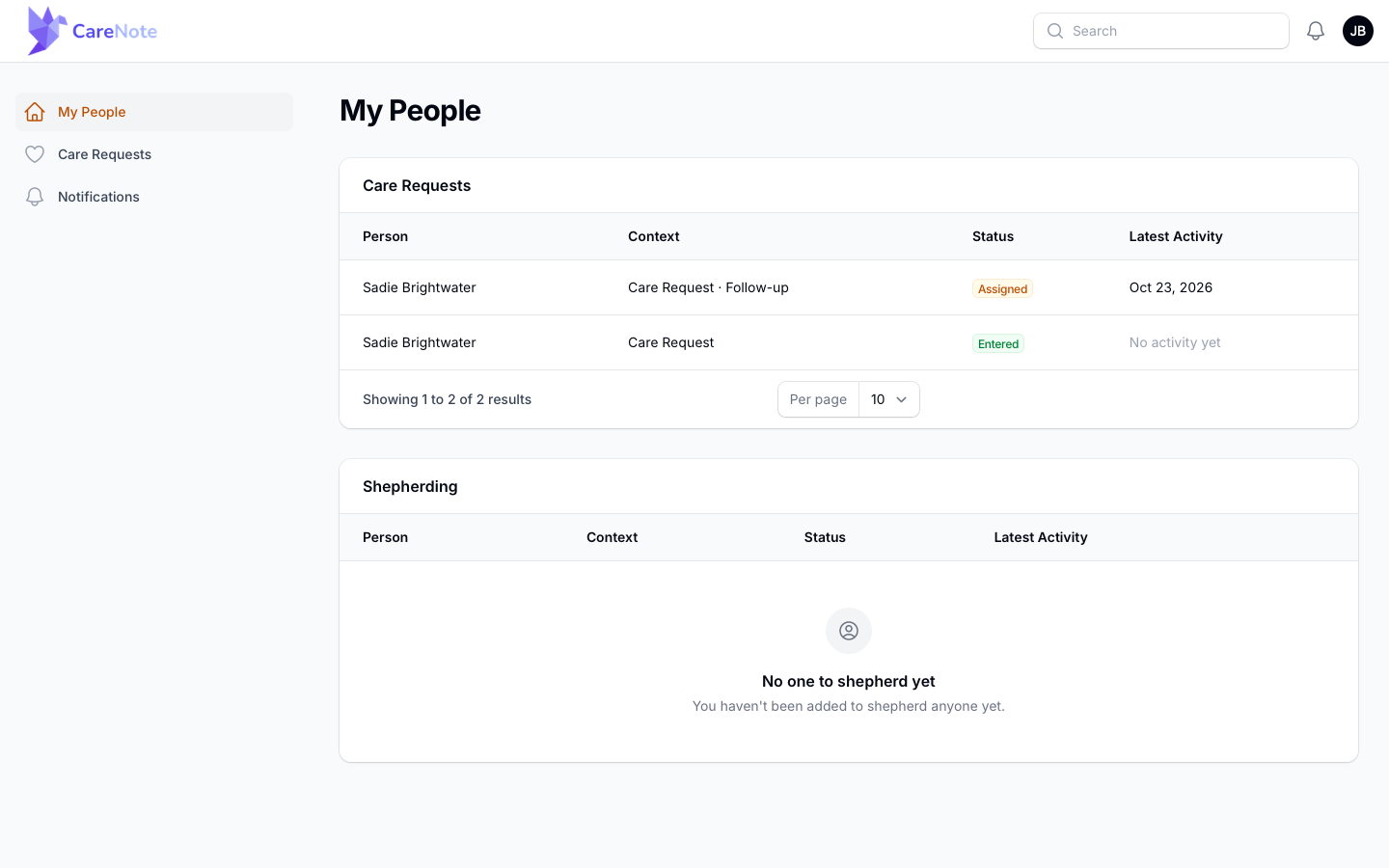The image size is (1389, 868).
Task: Click the CareNote wordmark
Action: (115, 31)
